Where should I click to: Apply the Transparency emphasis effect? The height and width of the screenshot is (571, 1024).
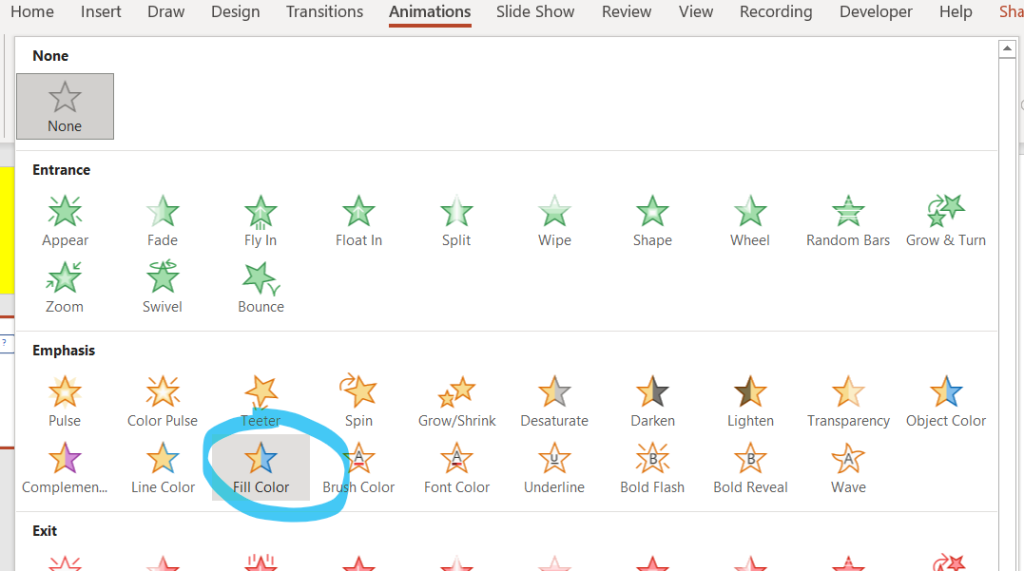848,401
